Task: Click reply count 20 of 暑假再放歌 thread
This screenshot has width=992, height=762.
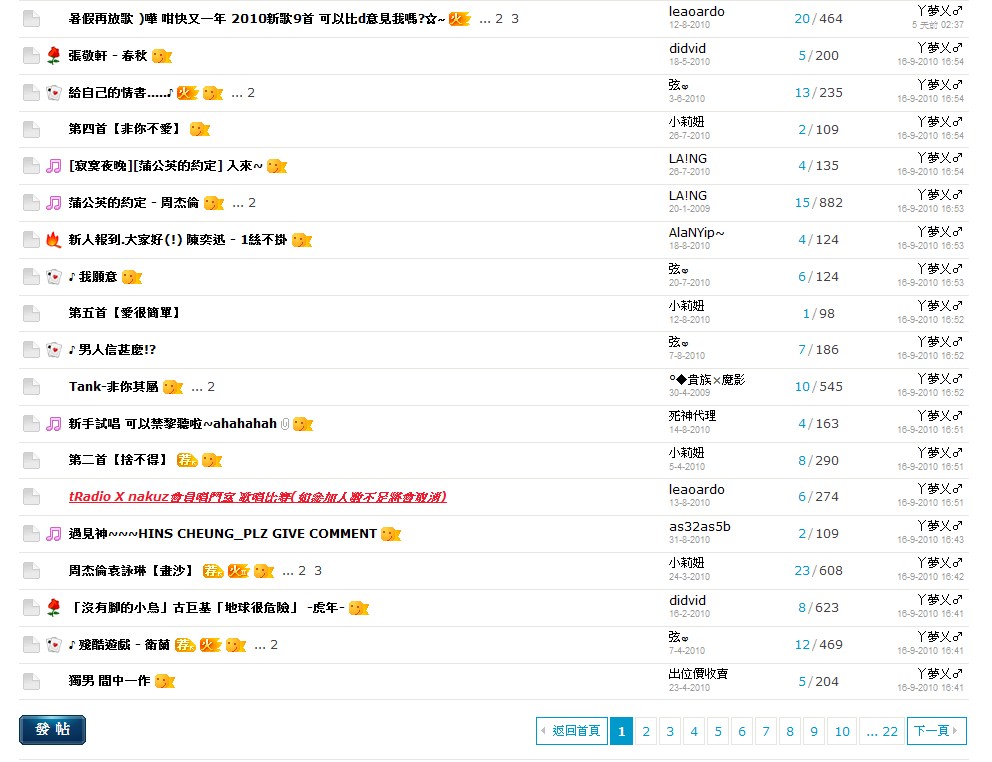Action: coord(802,19)
